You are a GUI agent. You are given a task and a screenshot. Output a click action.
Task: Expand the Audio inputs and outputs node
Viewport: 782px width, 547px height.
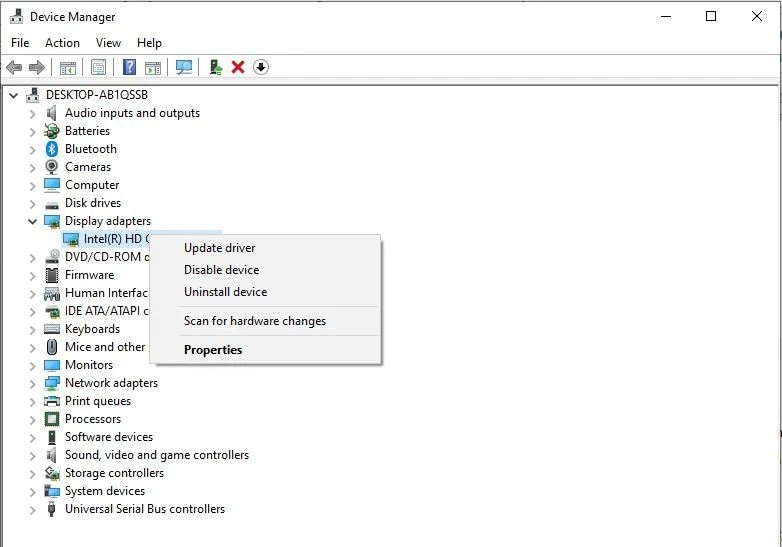click(x=32, y=114)
